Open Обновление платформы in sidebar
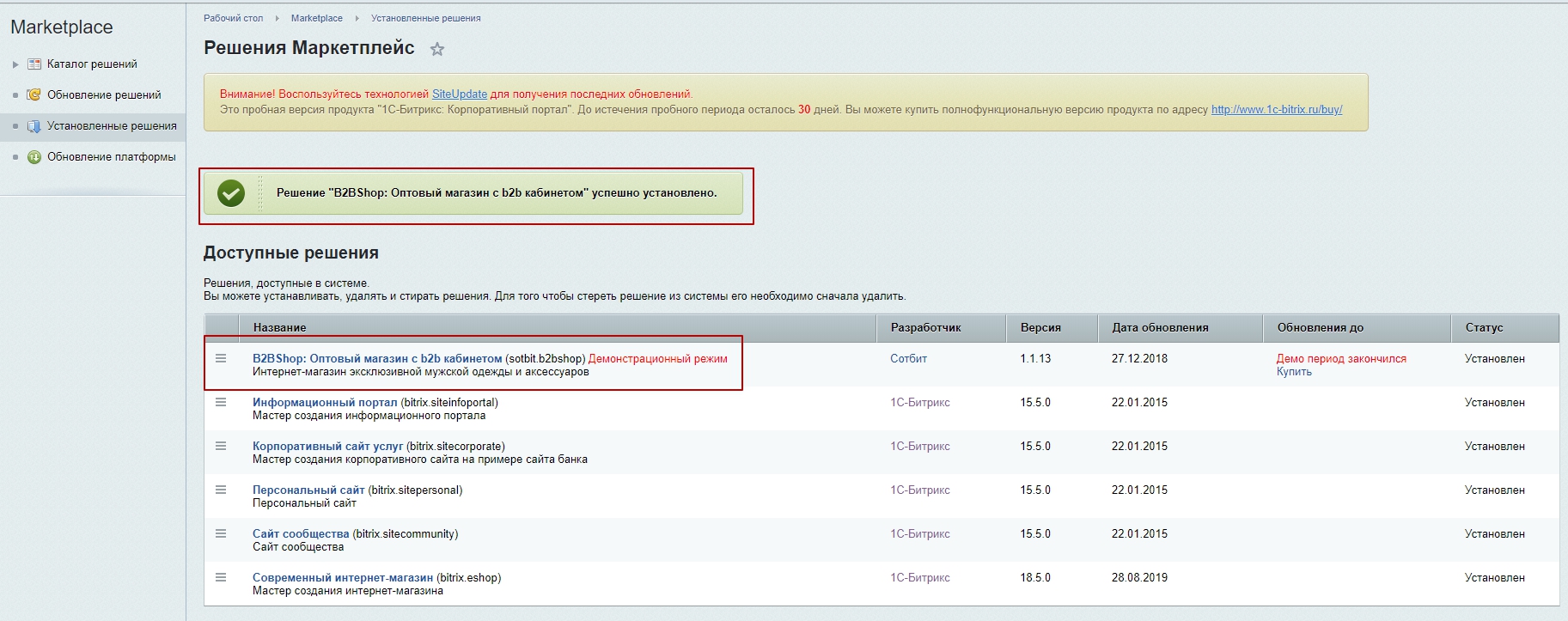Image resolution: width=1568 pixels, height=621 pixels. [112, 157]
